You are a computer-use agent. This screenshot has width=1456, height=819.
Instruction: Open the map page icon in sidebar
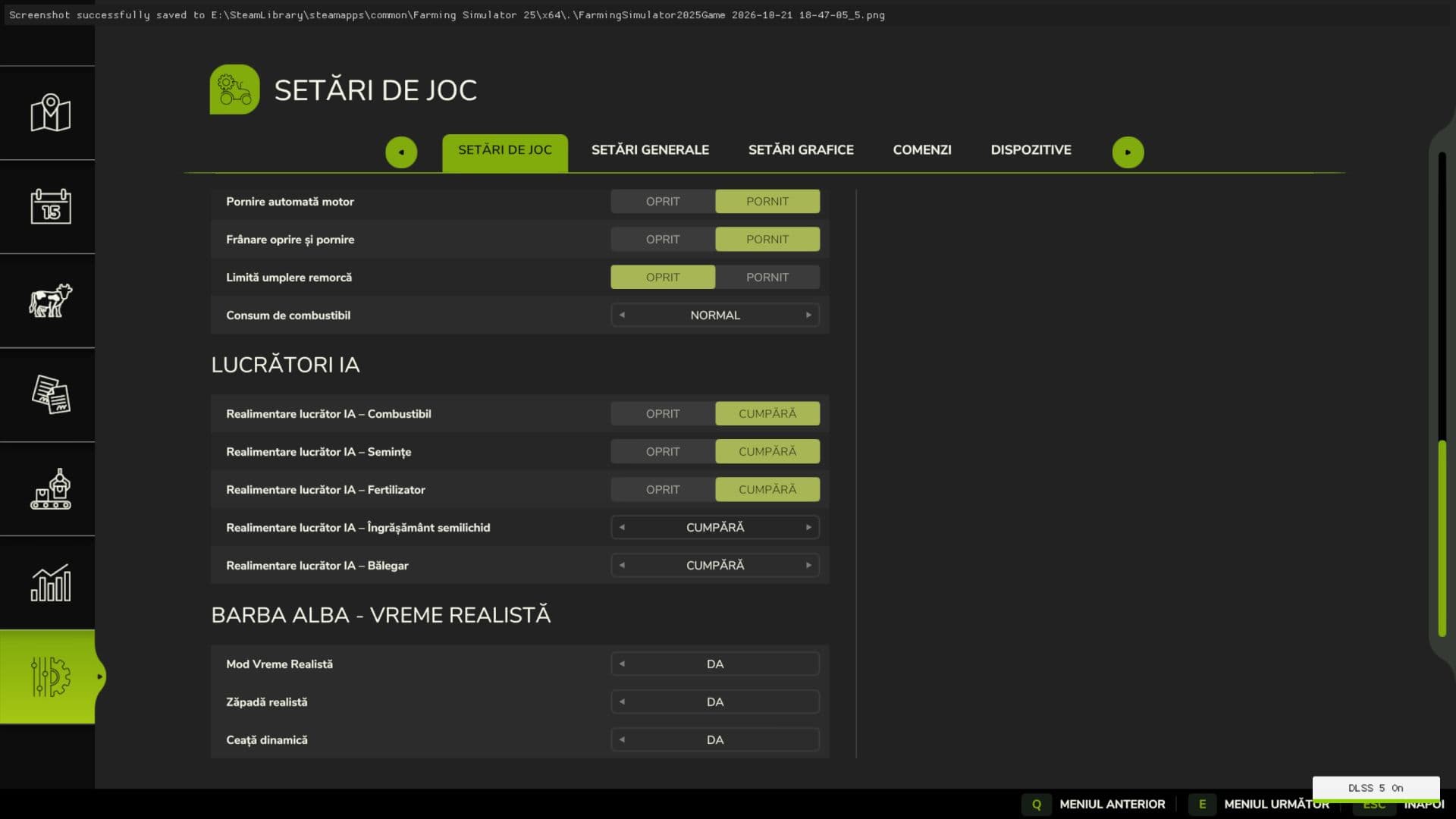click(x=50, y=113)
